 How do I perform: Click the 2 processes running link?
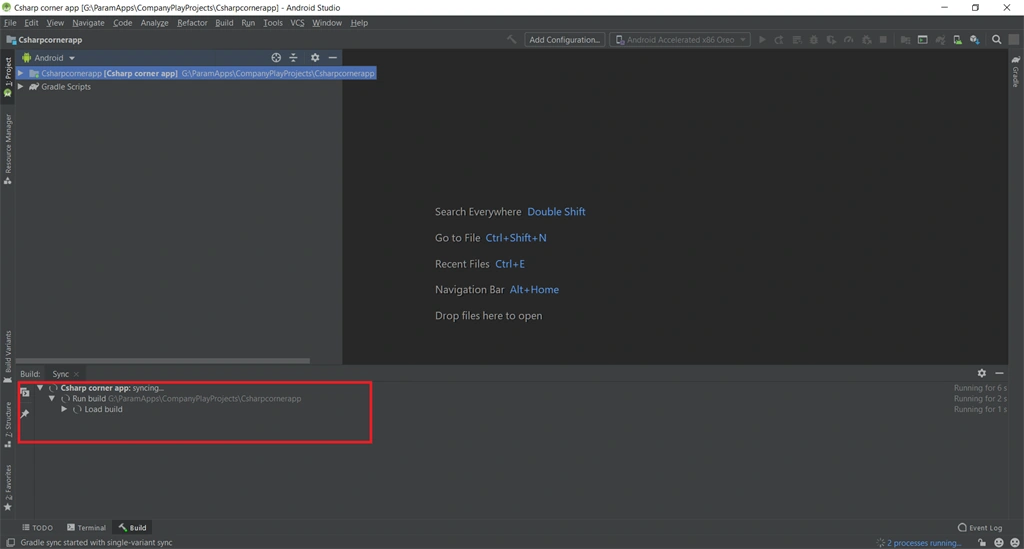923,542
